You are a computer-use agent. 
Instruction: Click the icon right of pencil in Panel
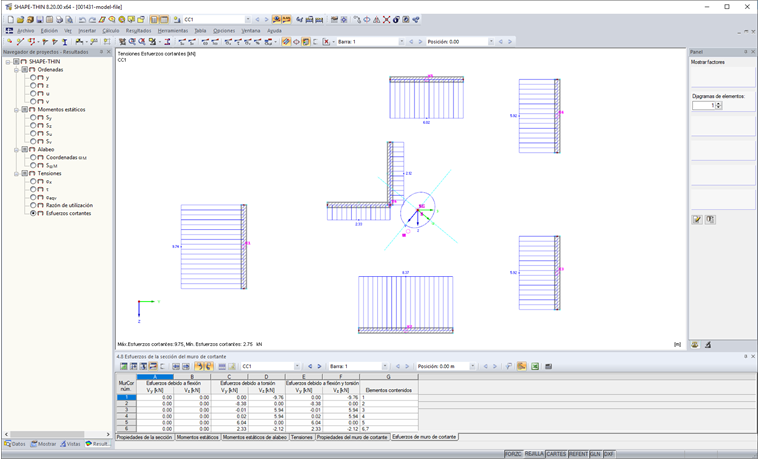point(710,220)
